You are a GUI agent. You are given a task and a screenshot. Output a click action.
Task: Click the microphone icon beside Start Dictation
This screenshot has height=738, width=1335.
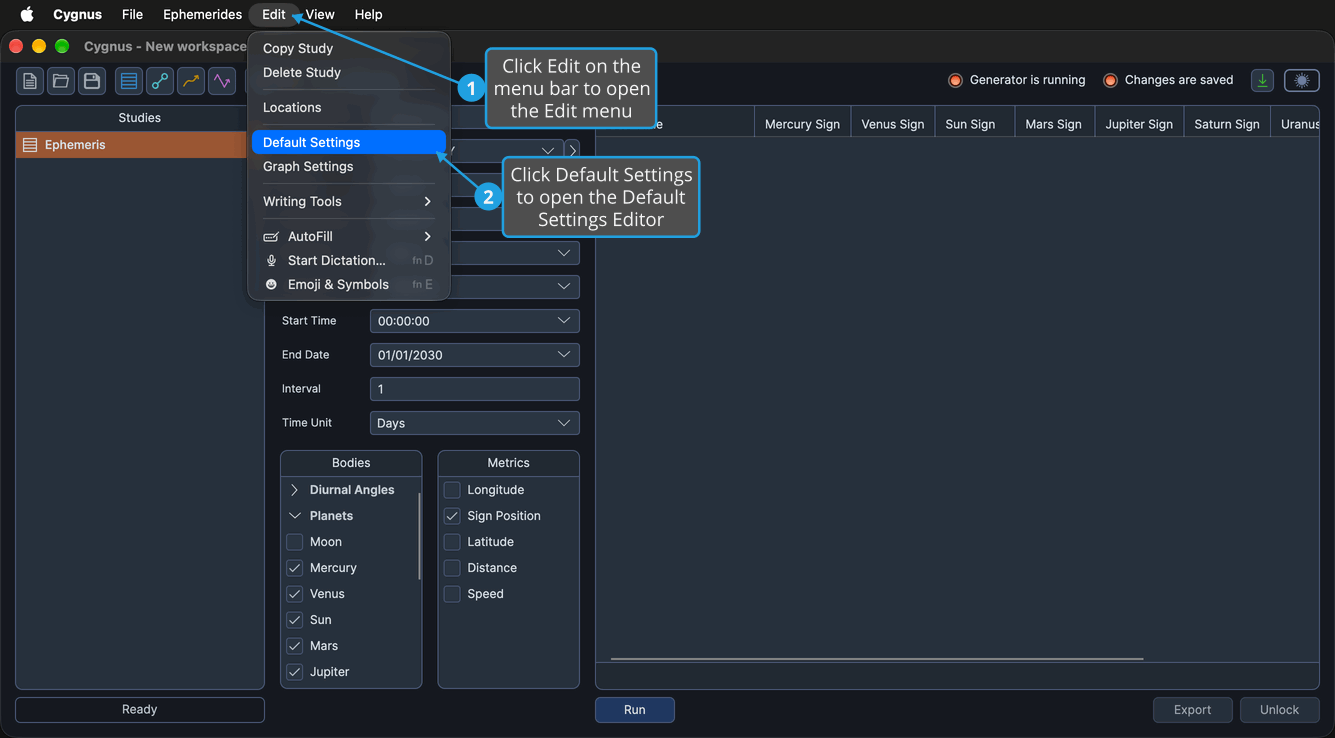pyautogui.click(x=271, y=260)
